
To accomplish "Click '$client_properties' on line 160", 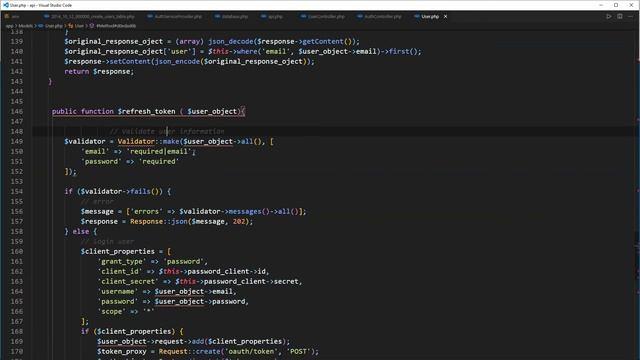I will 118,251.
